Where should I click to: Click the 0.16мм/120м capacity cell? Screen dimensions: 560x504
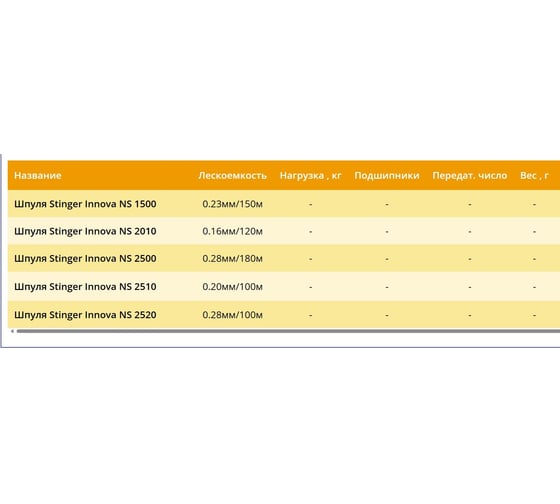pyautogui.click(x=232, y=231)
